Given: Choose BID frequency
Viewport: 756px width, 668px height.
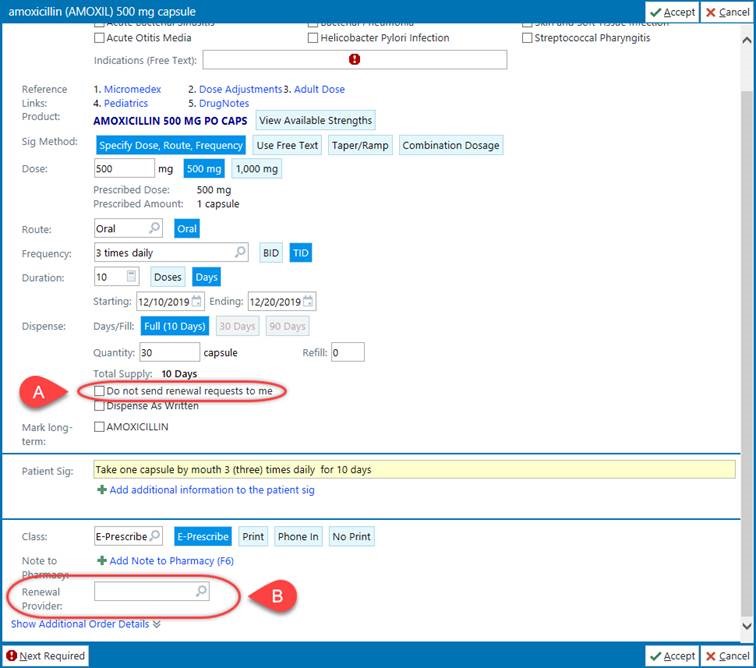Looking at the screenshot, I should pyautogui.click(x=271, y=253).
